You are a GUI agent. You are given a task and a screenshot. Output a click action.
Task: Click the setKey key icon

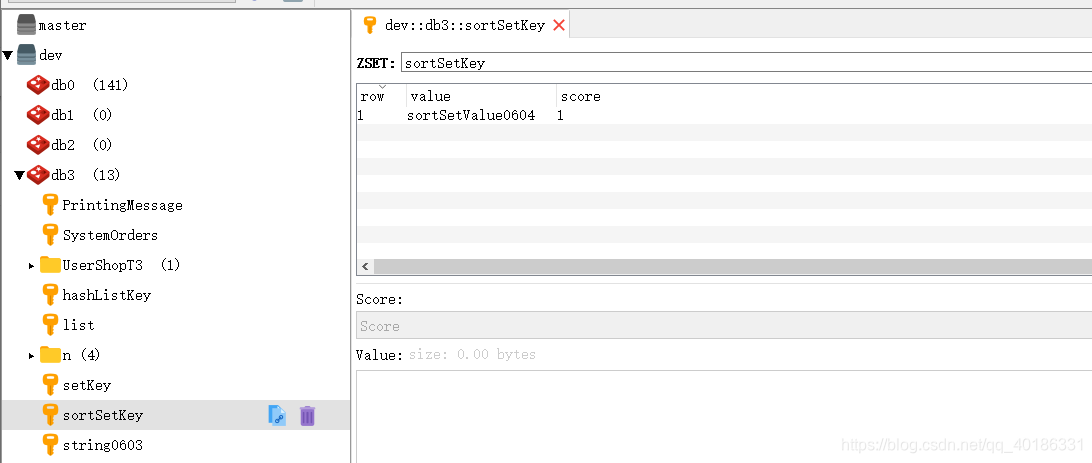coord(50,384)
